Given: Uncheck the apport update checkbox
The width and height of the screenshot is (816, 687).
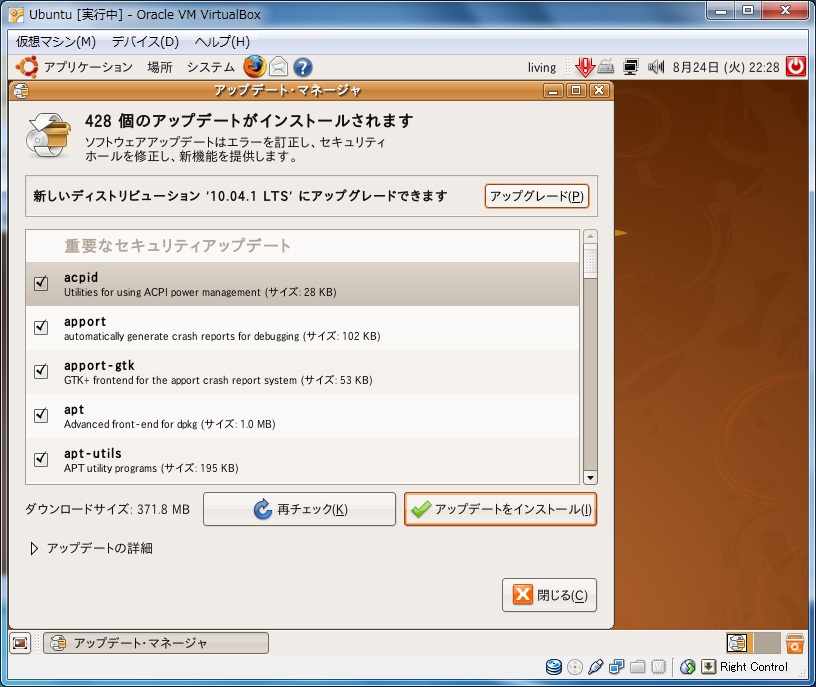Looking at the screenshot, I should (41, 327).
